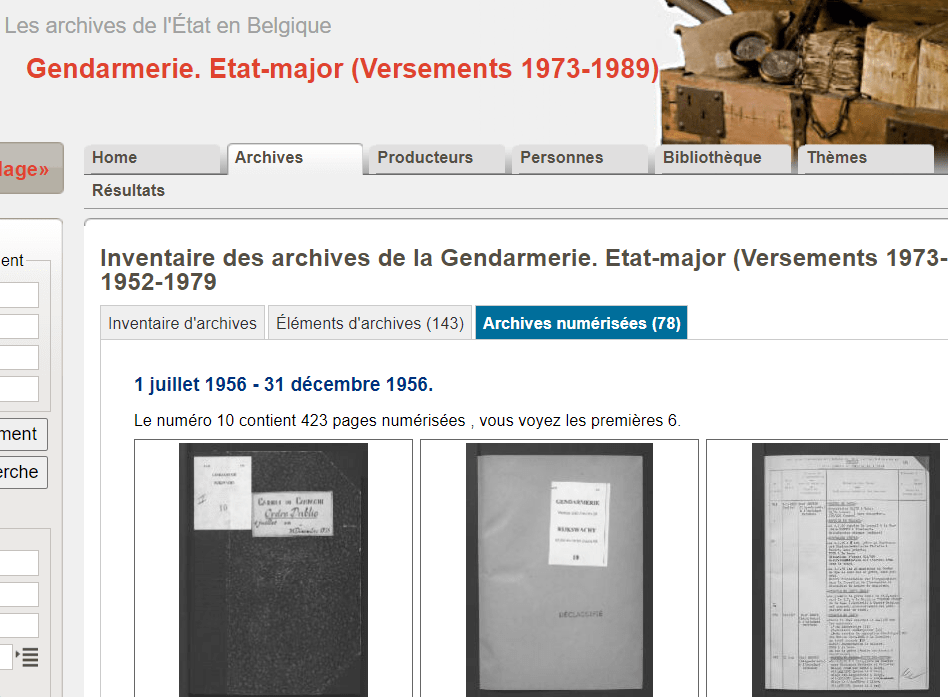This screenshot has width=948, height=697.
Task: Open the Home navigation tab
Action: tap(152, 159)
